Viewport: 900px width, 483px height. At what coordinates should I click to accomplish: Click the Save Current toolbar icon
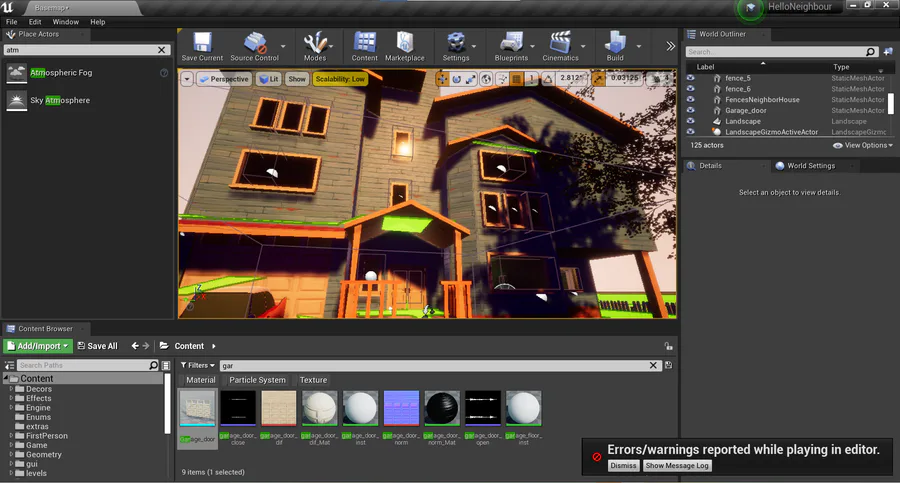coord(202,47)
